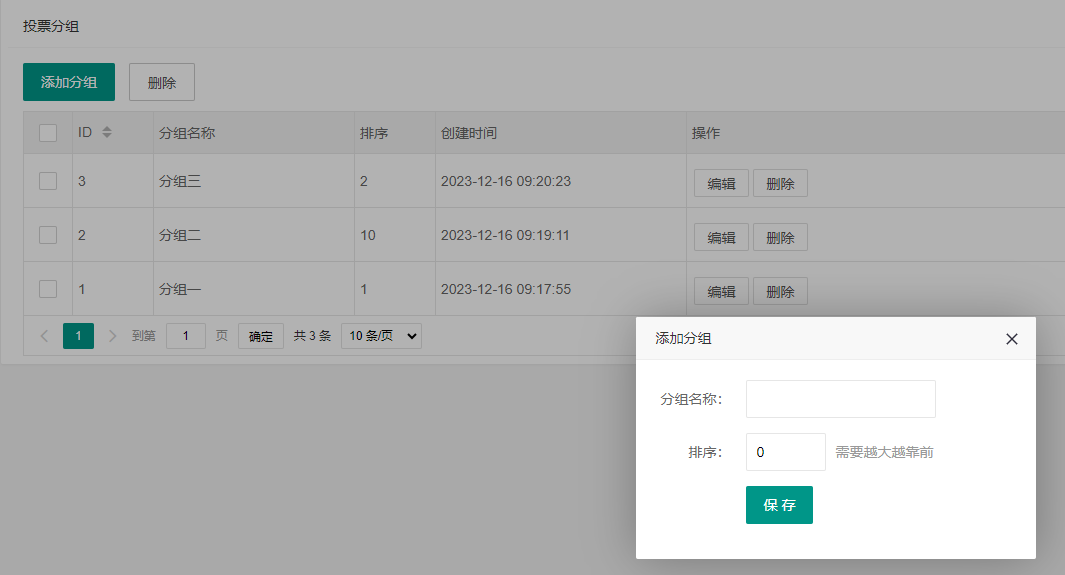This screenshot has height=575, width=1065.
Task: Edit the 分组三 row
Action: [721, 183]
